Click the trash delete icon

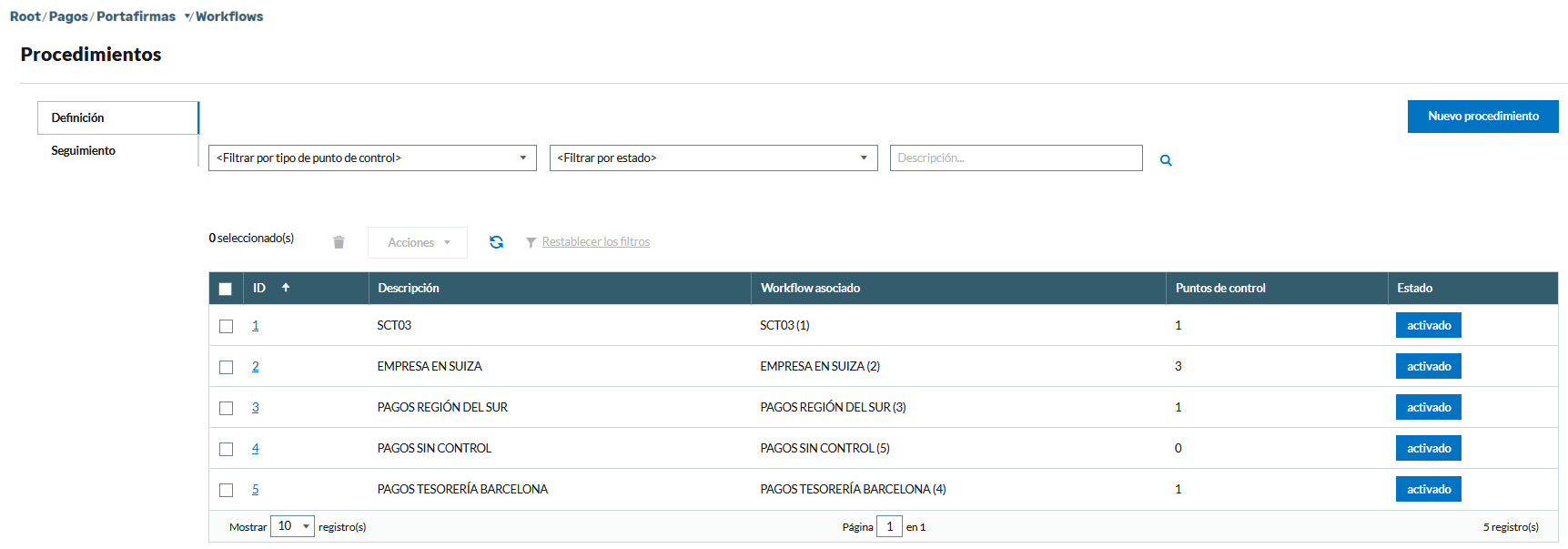click(339, 242)
